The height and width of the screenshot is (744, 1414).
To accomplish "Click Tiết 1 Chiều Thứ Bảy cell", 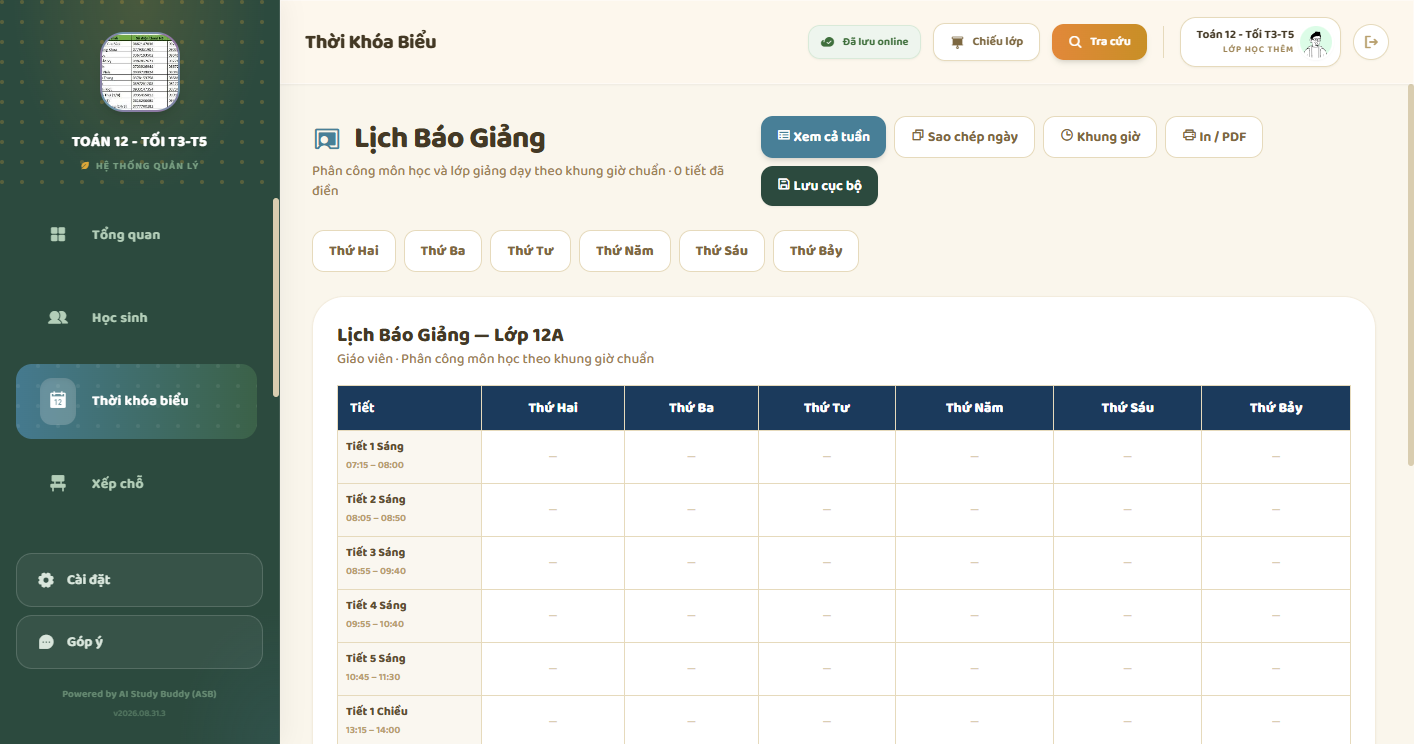I will [x=1276, y=720].
